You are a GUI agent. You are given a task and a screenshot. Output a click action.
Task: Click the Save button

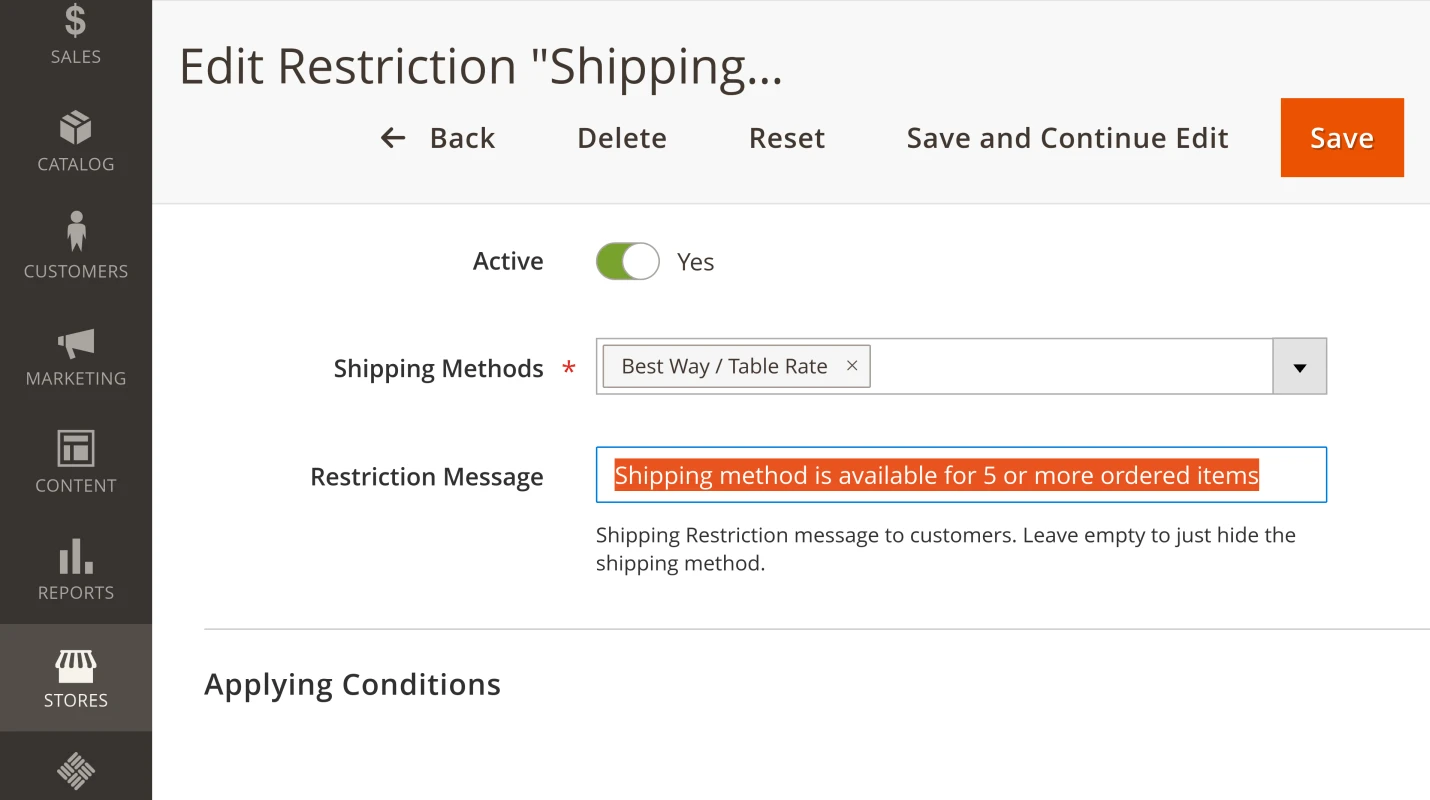tap(1342, 137)
